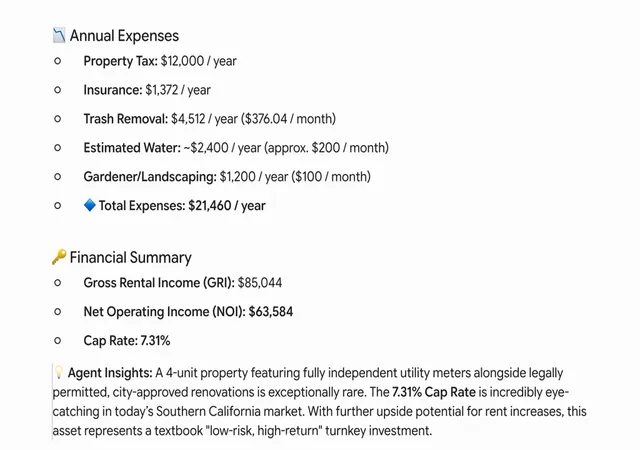Click the blue diamond before Total Expenses

point(89,205)
